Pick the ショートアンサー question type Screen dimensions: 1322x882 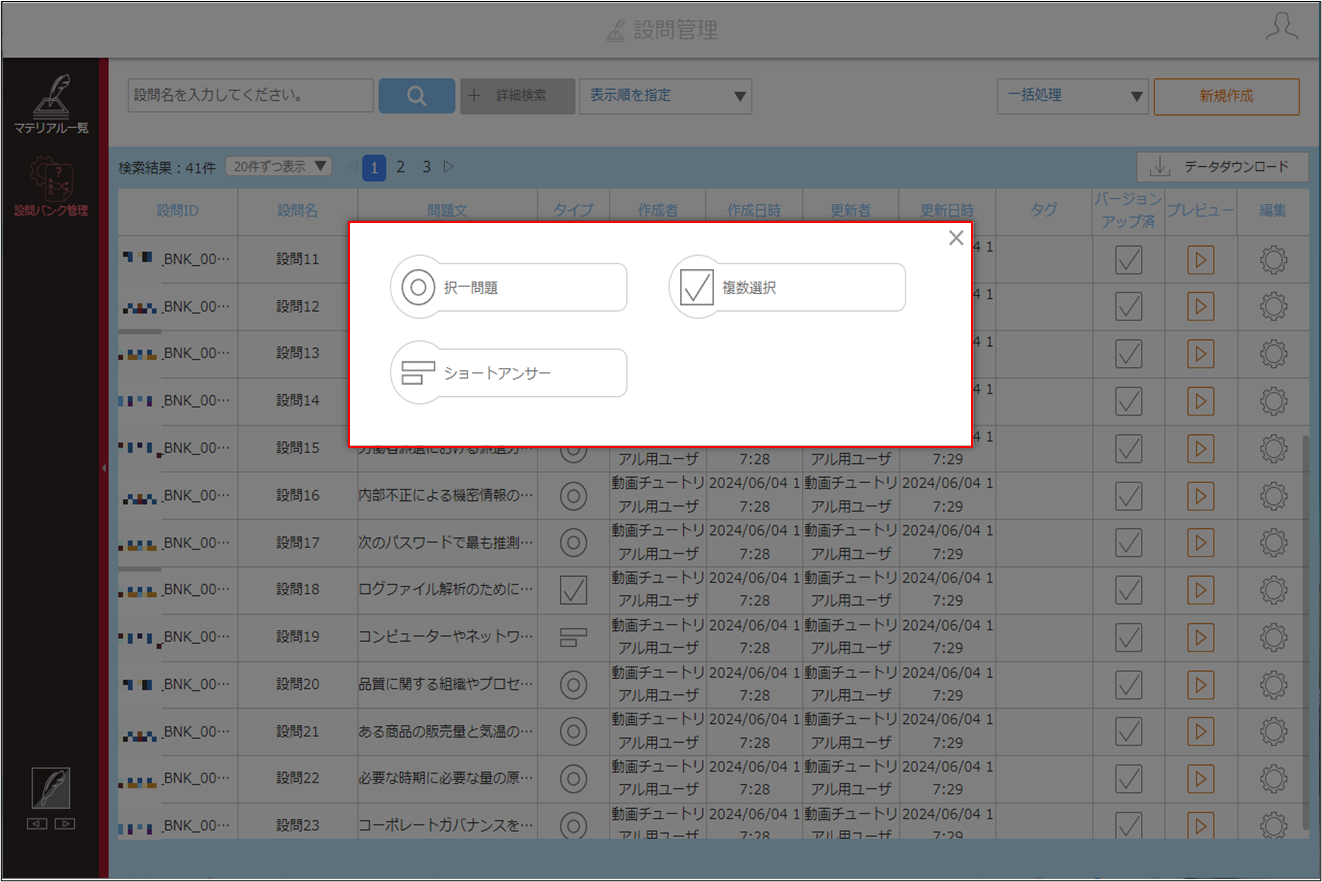tap(509, 374)
